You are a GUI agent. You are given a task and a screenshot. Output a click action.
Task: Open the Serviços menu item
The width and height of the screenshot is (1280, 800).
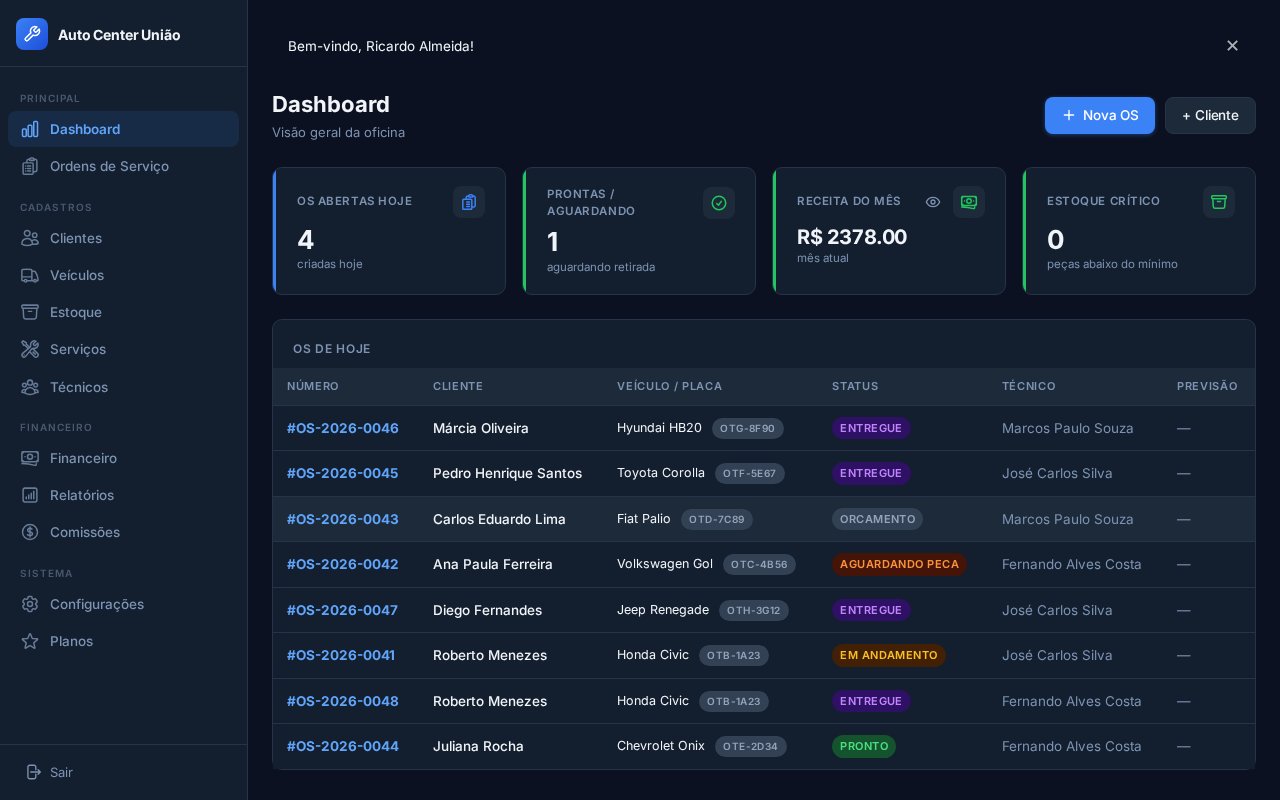pyautogui.click(x=123, y=349)
